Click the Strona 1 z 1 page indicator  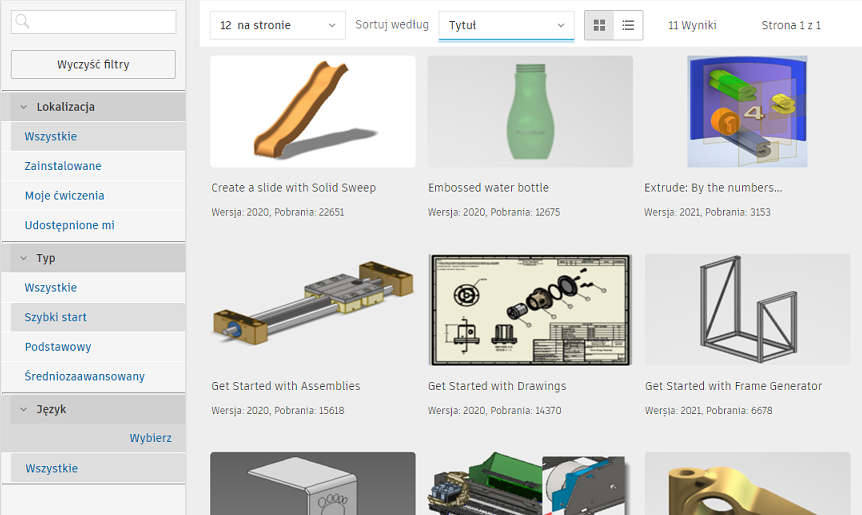pyautogui.click(x=791, y=25)
